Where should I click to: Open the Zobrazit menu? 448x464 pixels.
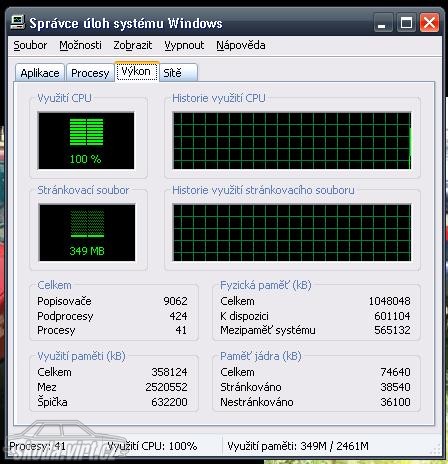133,45
